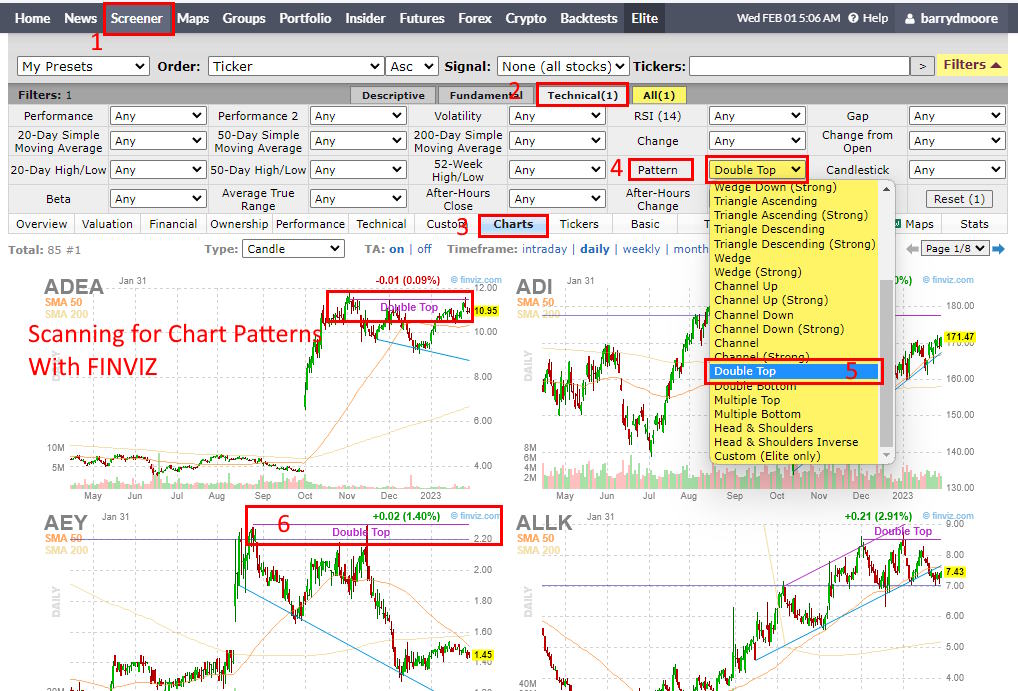1018x691 pixels.
Task: Open the RSI (14) filter dropdown
Action: [757, 115]
